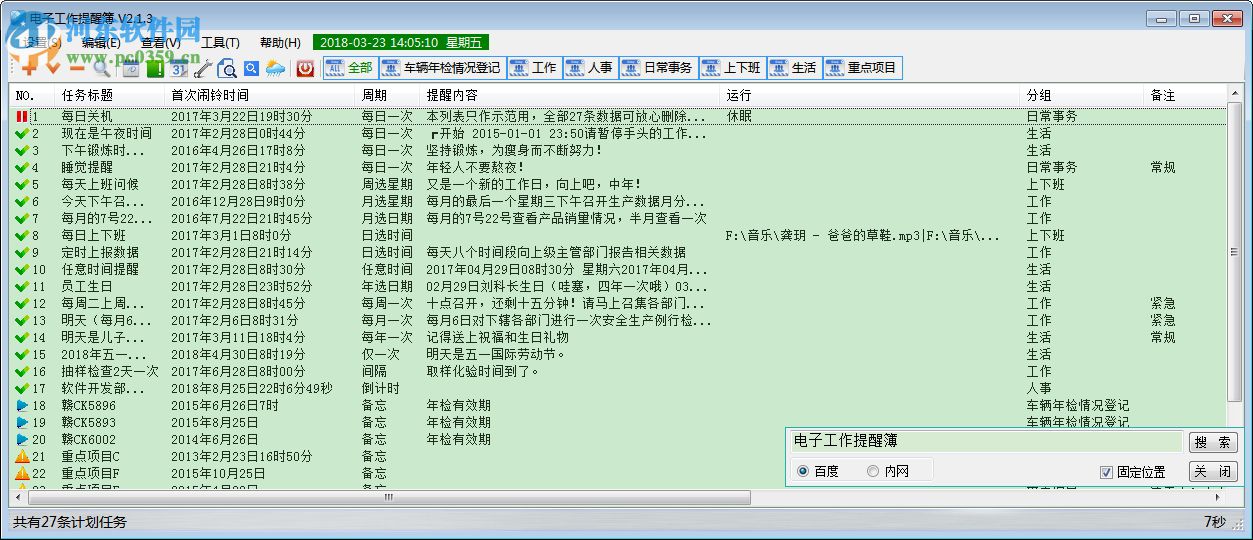Click the warning triangle icon on row 22 重点项目F
Image resolution: width=1253 pixels, height=540 pixels.
pyautogui.click(x=22, y=473)
